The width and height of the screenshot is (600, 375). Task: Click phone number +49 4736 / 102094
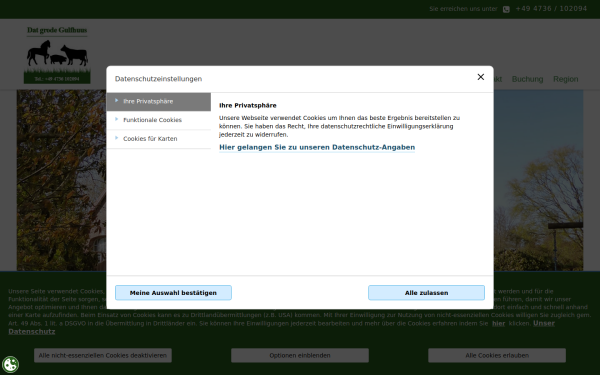coord(551,9)
